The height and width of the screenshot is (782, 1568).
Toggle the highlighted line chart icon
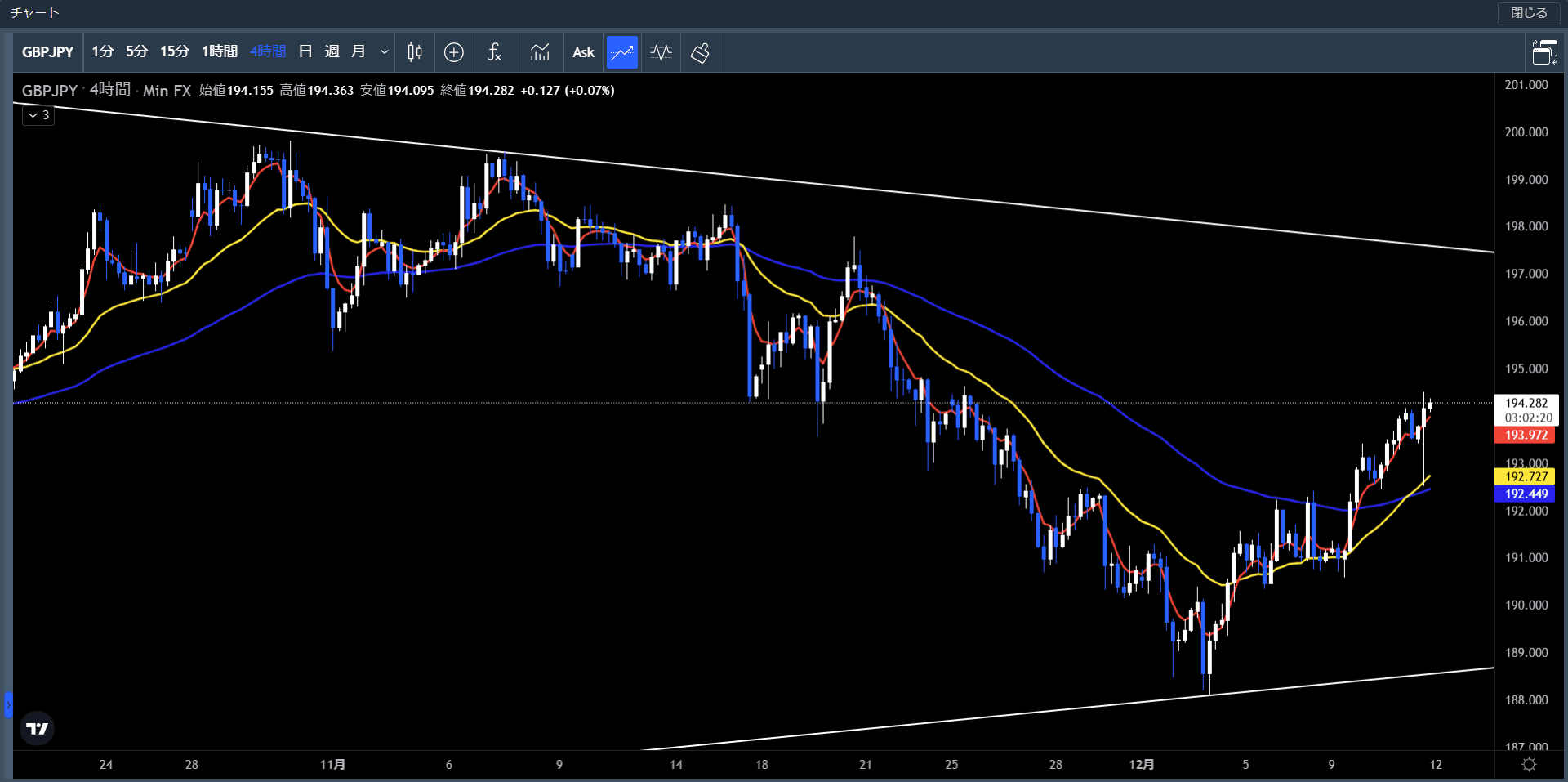point(622,52)
